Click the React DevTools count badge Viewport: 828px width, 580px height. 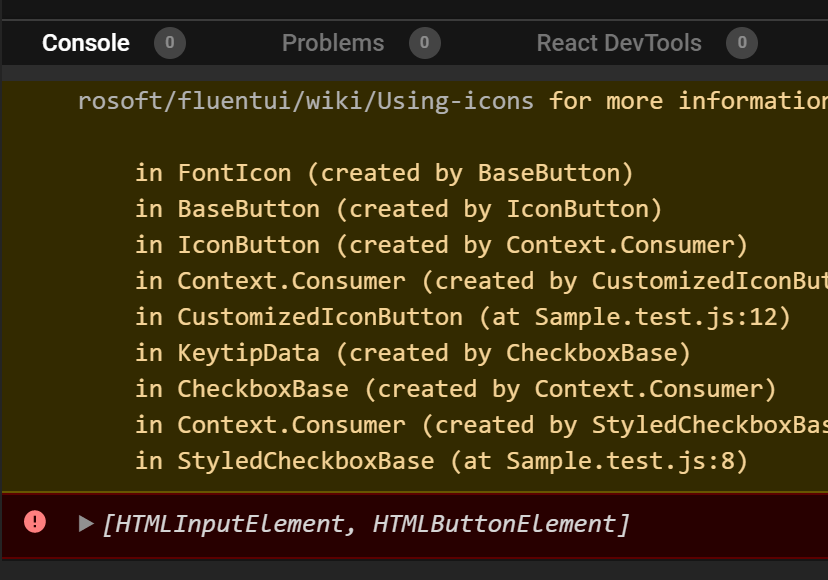[742, 42]
